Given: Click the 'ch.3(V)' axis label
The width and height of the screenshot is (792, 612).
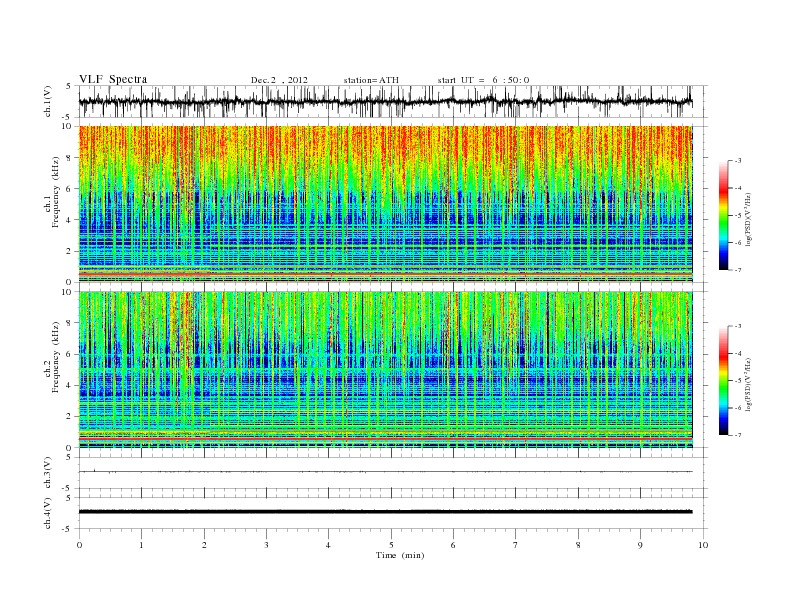Looking at the screenshot, I should (47, 473).
